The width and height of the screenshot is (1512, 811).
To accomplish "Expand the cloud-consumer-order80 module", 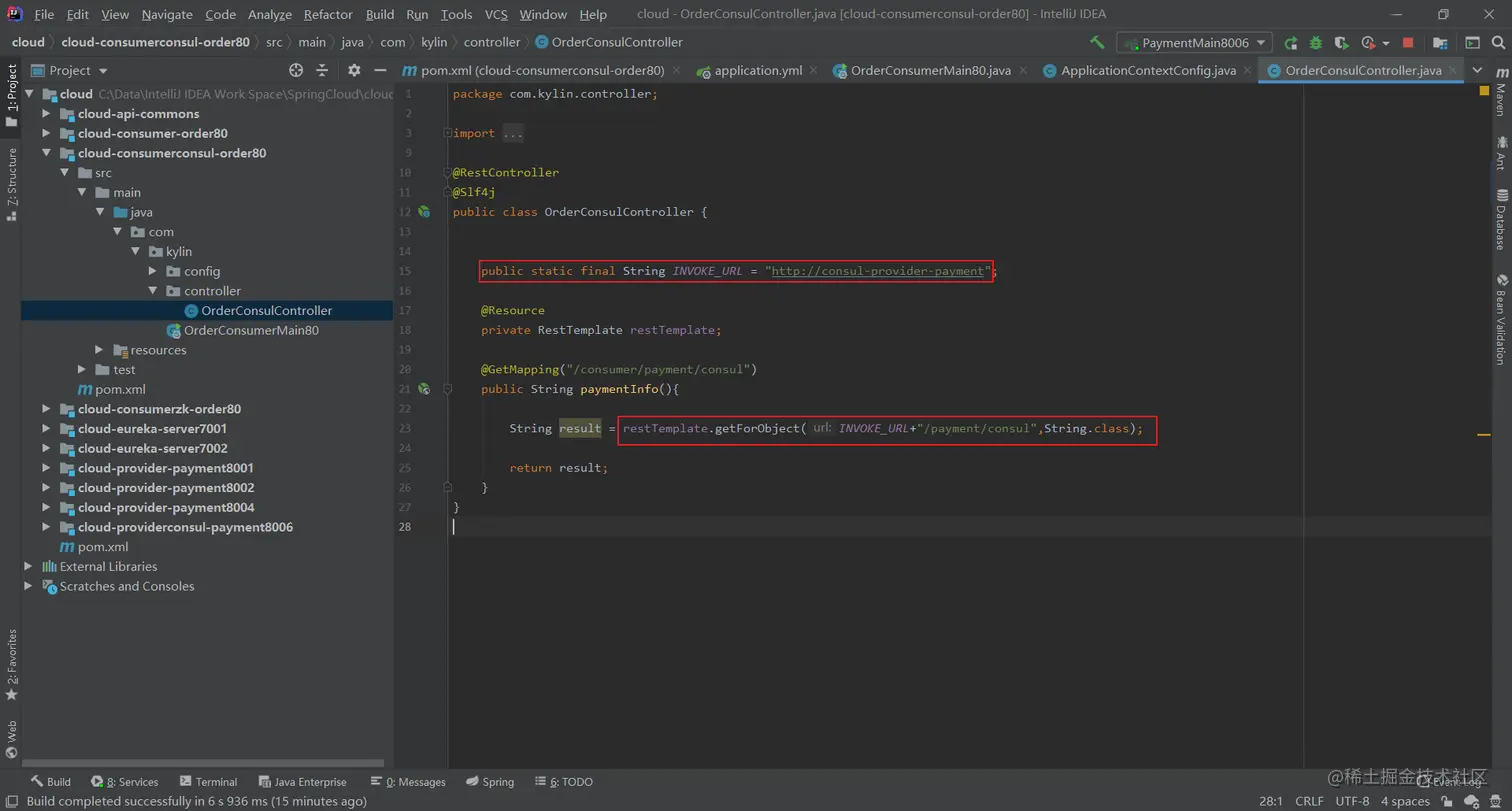I will pyautogui.click(x=46, y=133).
